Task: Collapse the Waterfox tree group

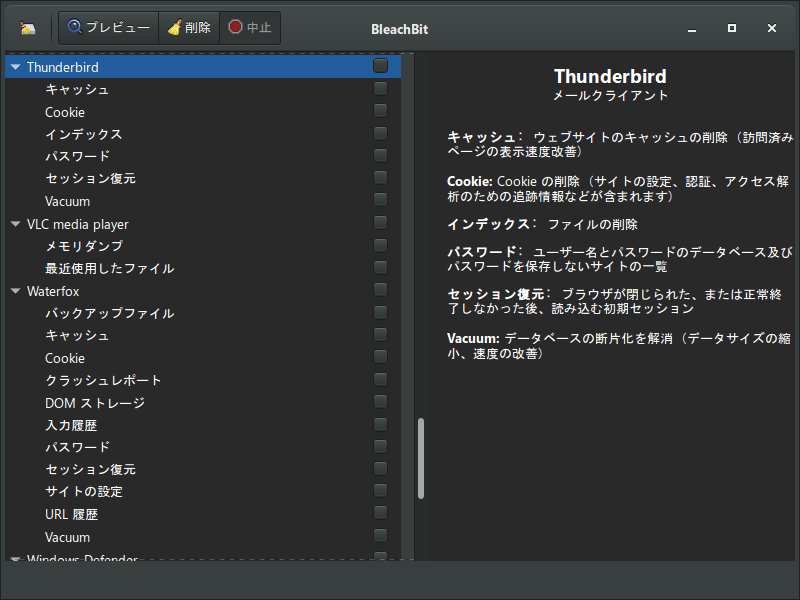Action: (16, 291)
